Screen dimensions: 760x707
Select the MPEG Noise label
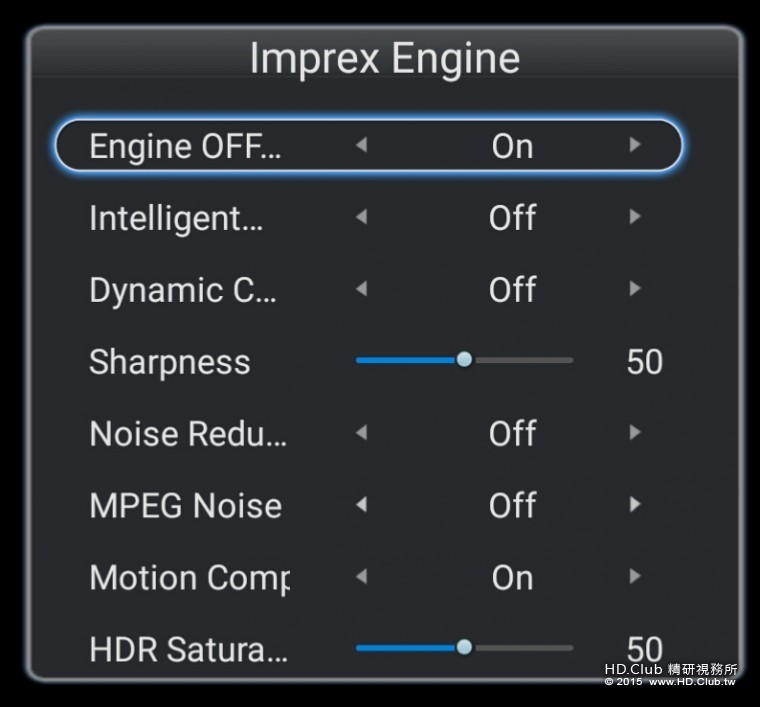[x=185, y=506]
